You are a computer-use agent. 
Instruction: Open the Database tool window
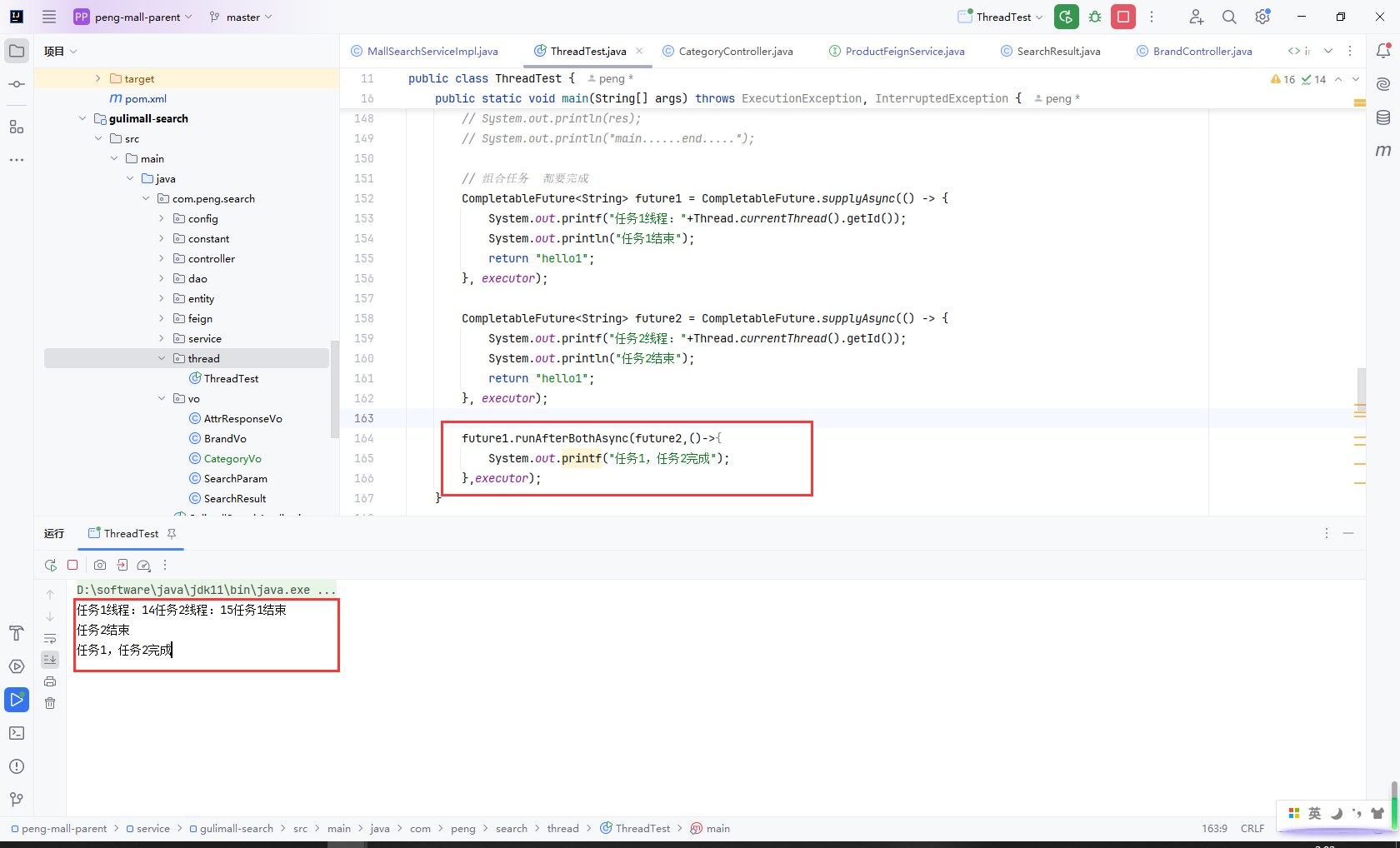coord(1383,117)
